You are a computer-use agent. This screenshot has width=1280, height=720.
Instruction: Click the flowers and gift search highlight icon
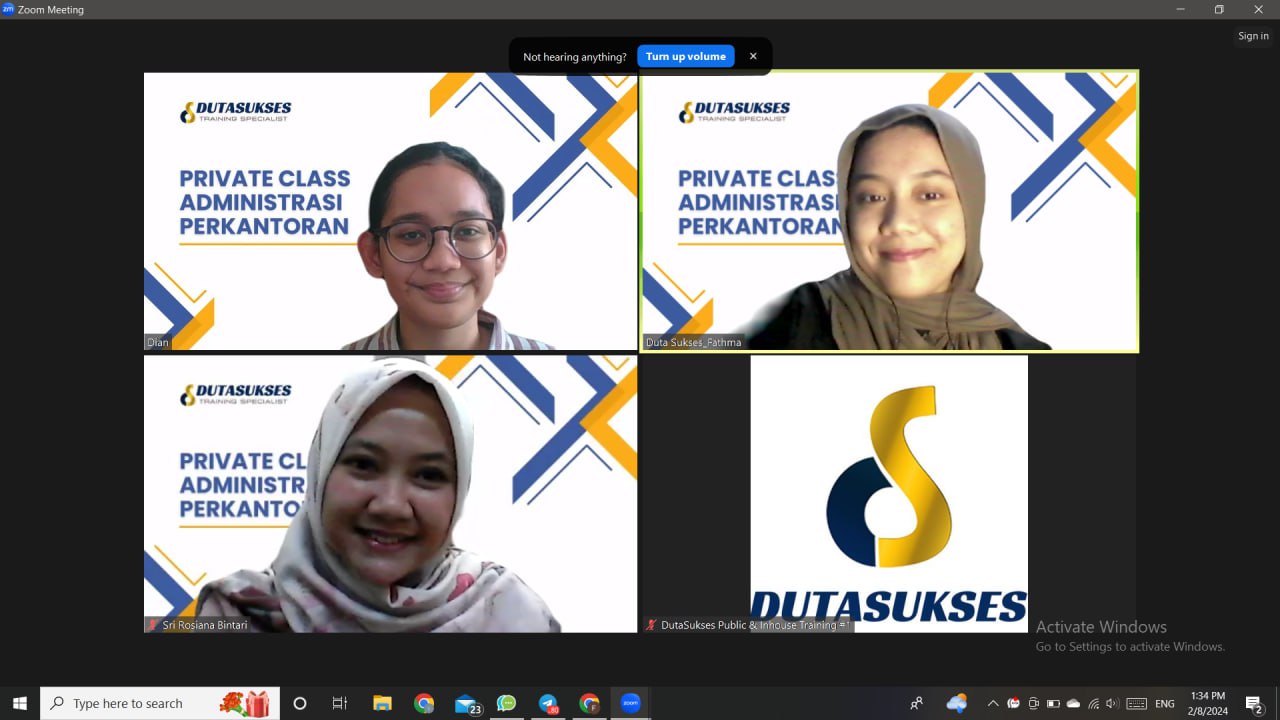(245, 703)
